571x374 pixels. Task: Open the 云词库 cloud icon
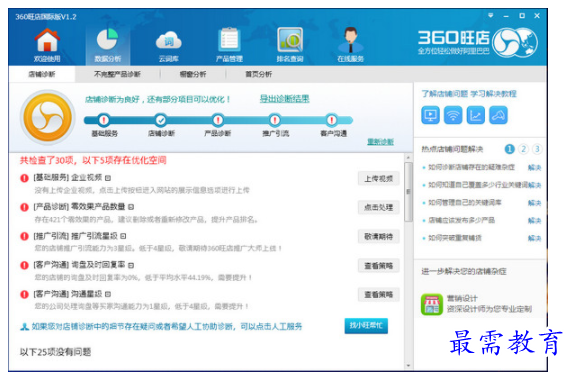169,40
